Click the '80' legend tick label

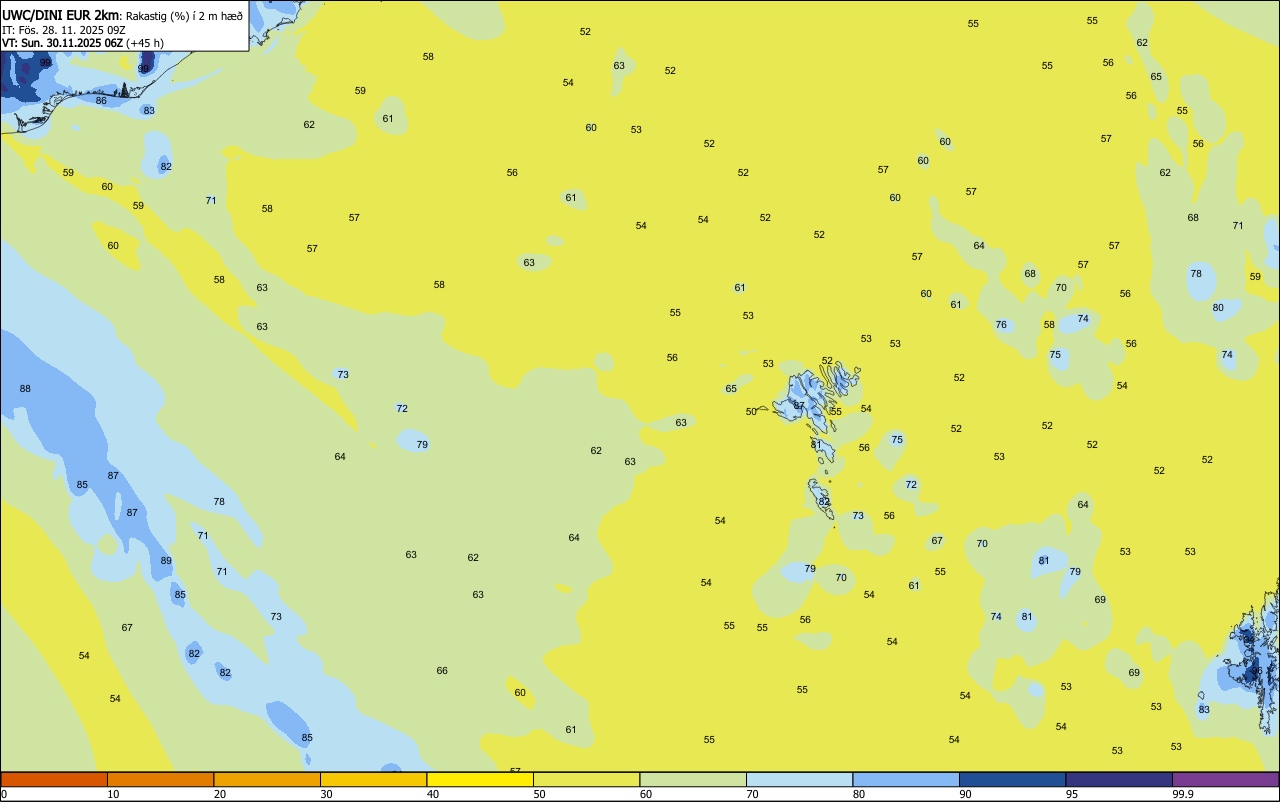859,794
